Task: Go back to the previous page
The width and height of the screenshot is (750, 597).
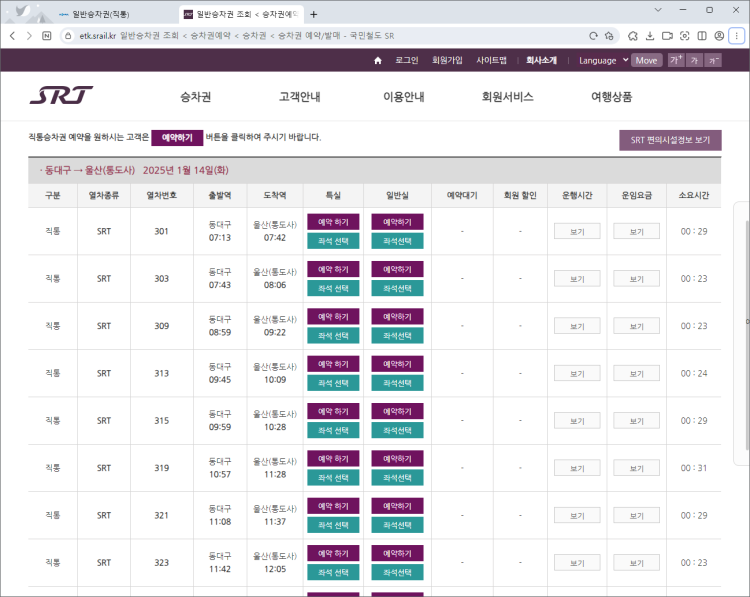Action: [12, 36]
